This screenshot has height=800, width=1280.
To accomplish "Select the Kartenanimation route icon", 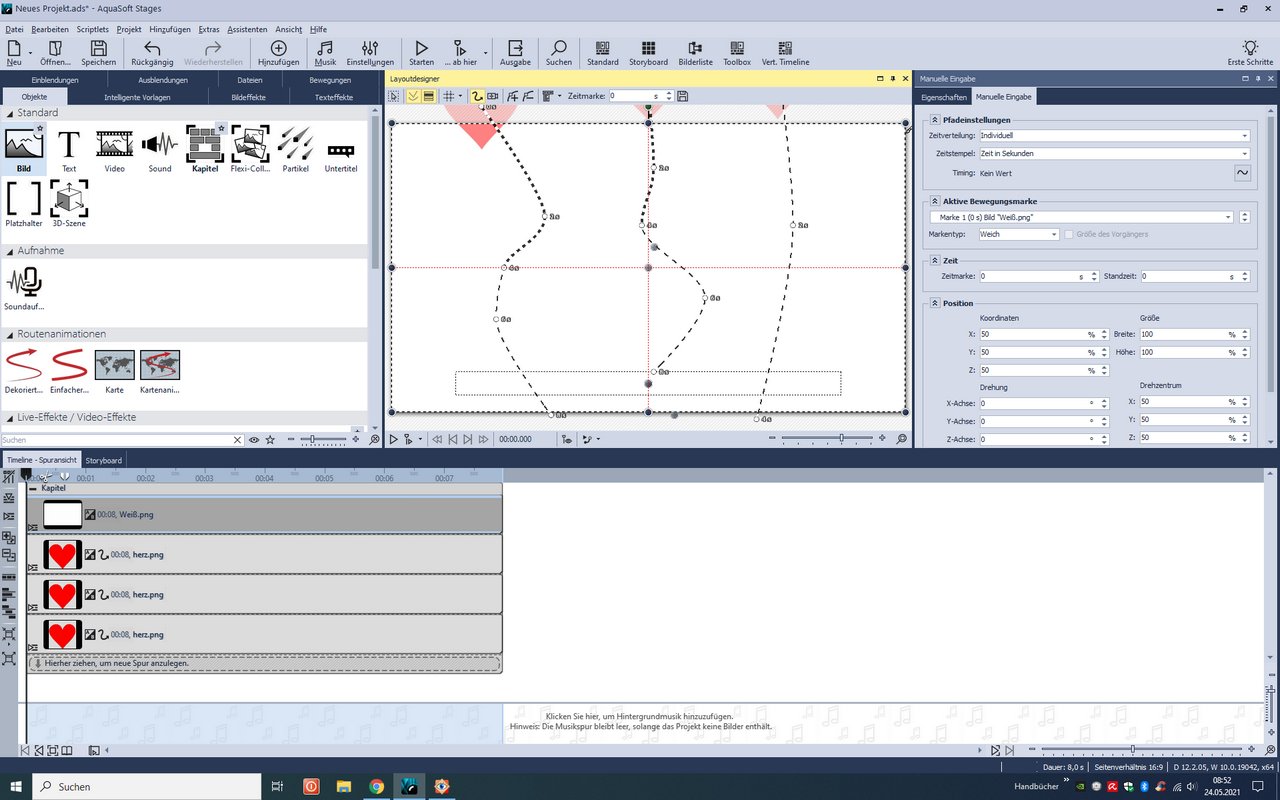I will [160, 366].
